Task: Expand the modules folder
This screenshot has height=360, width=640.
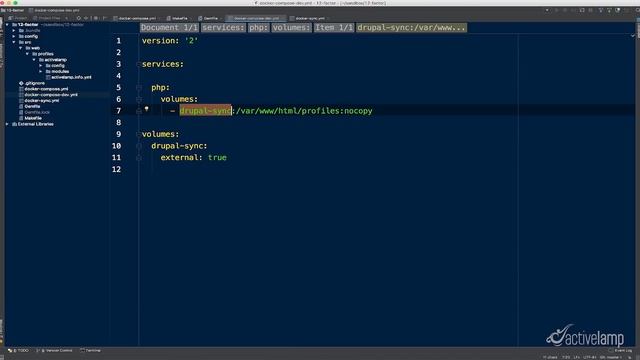Action: click(x=40, y=71)
